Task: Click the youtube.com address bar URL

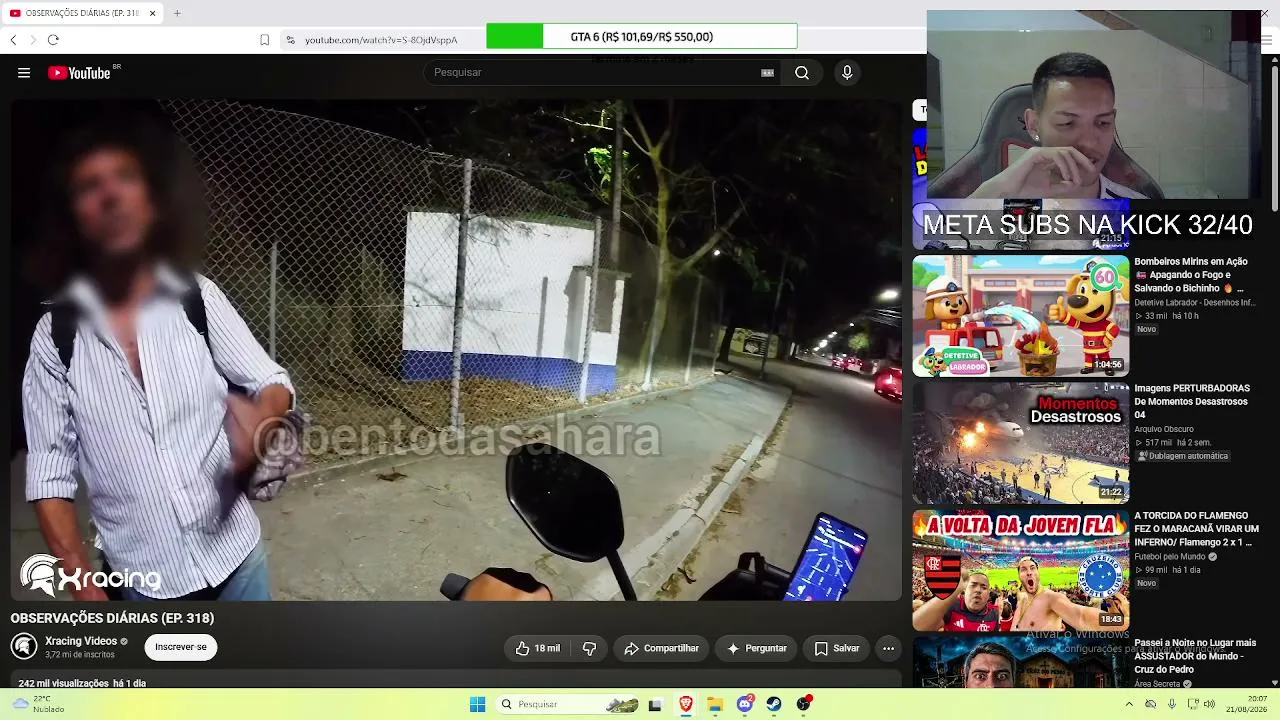Action: [x=381, y=40]
